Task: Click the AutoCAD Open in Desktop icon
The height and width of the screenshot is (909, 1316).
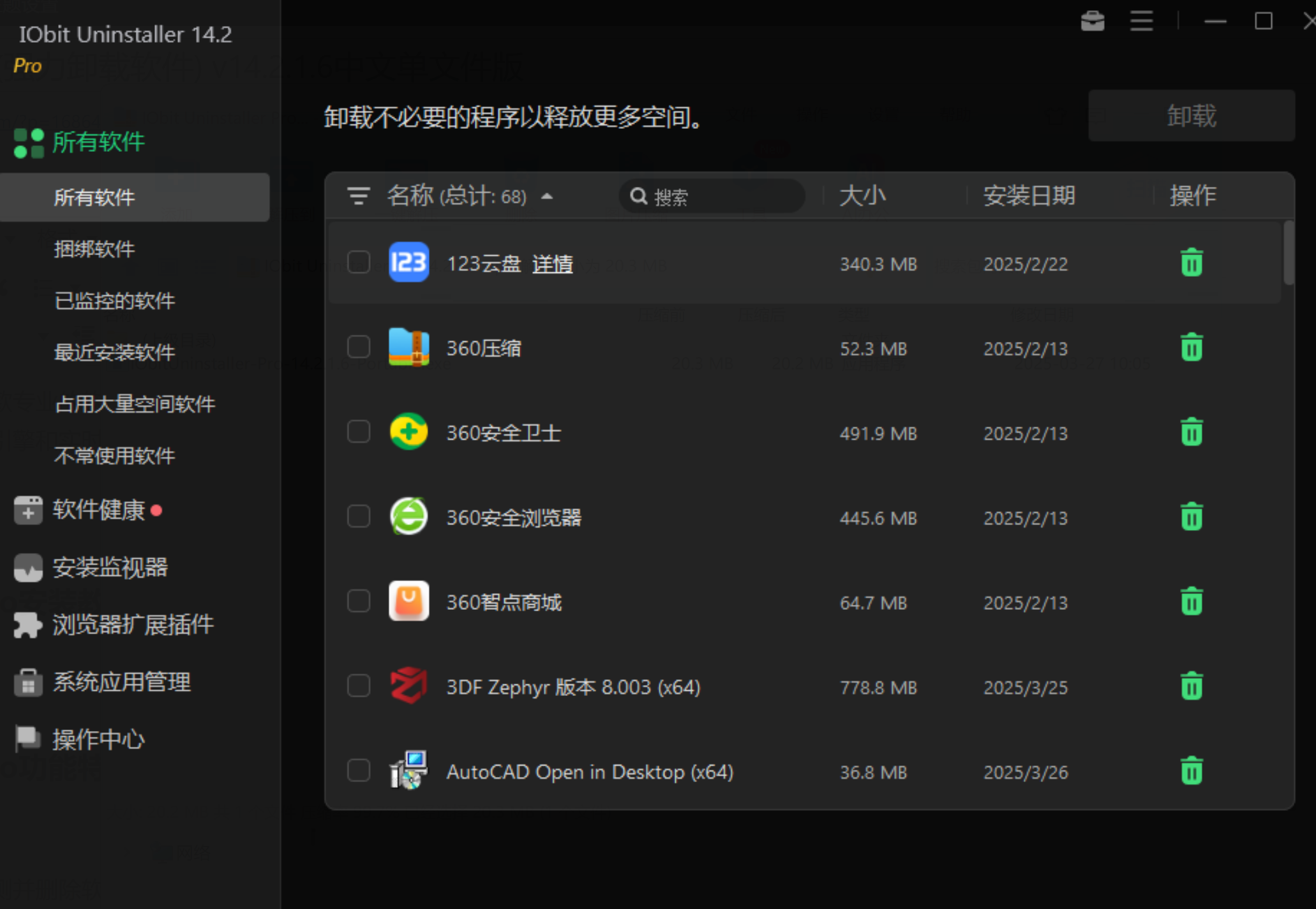Action: click(409, 771)
